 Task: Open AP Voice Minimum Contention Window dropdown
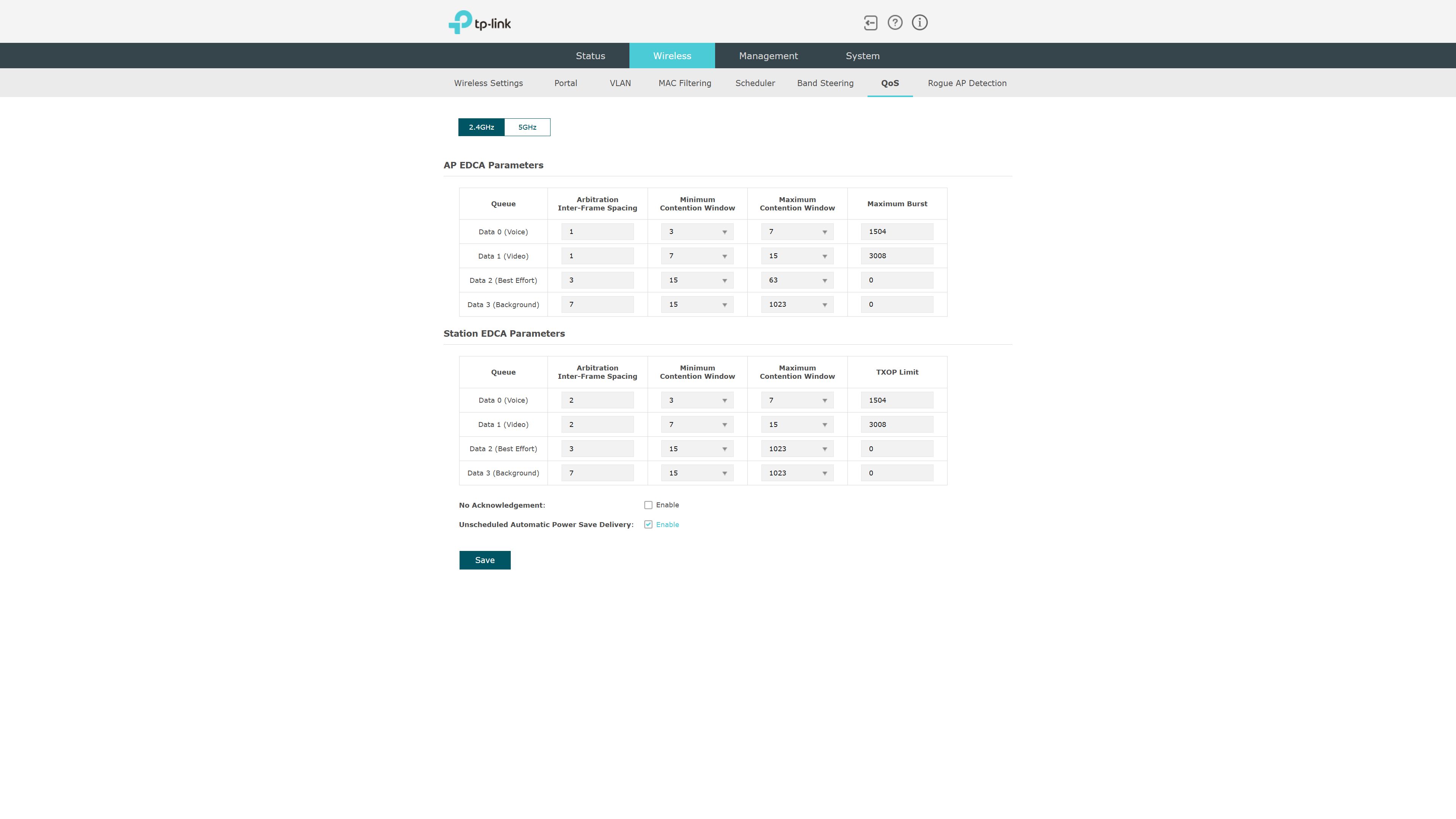pyautogui.click(x=697, y=232)
